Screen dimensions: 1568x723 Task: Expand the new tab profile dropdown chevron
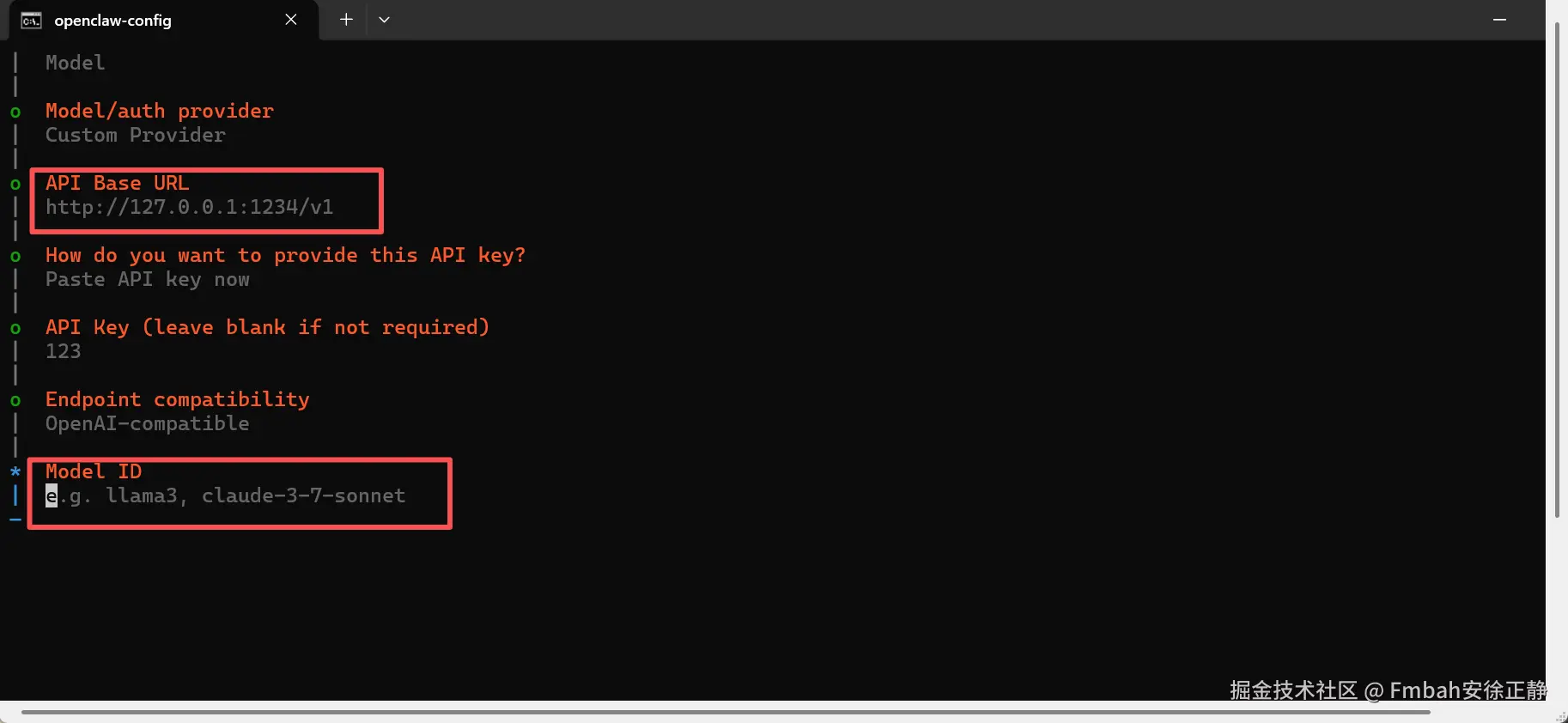point(384,20)
